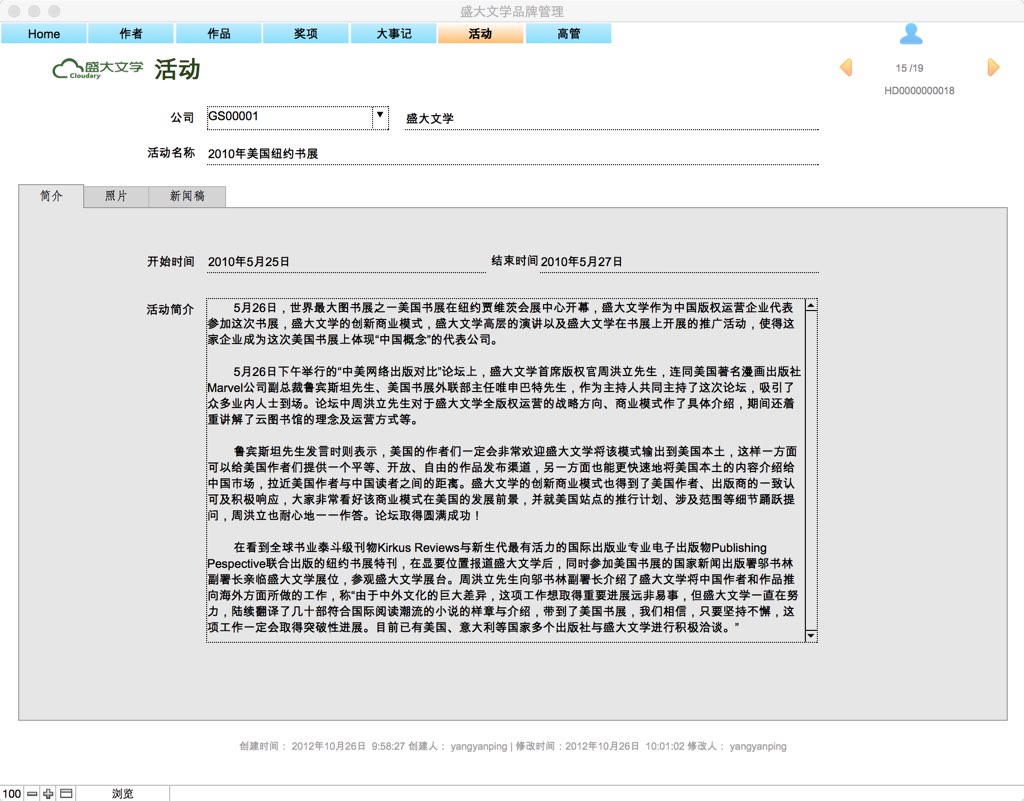This screenshot has width=1024, height=801.
Task: Select the 活动 navigation tab
Action: coord(481,33)
